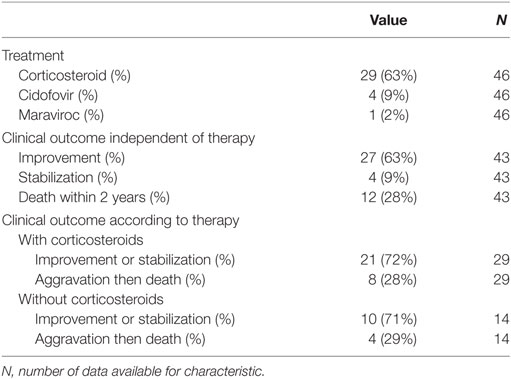
Task: Click the Maraviroc (%) row label
Action: (x=61, y=115)
